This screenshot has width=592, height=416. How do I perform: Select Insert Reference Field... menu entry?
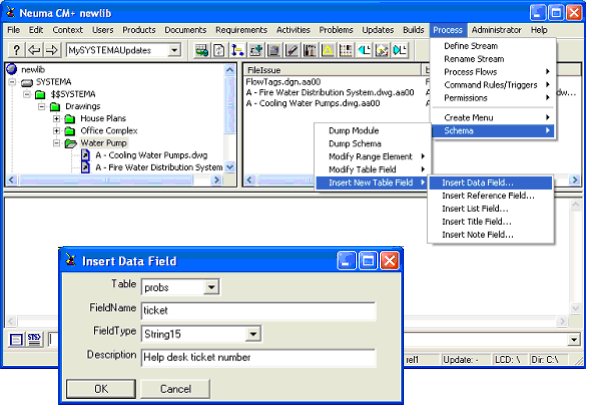(x=490, y=196)
